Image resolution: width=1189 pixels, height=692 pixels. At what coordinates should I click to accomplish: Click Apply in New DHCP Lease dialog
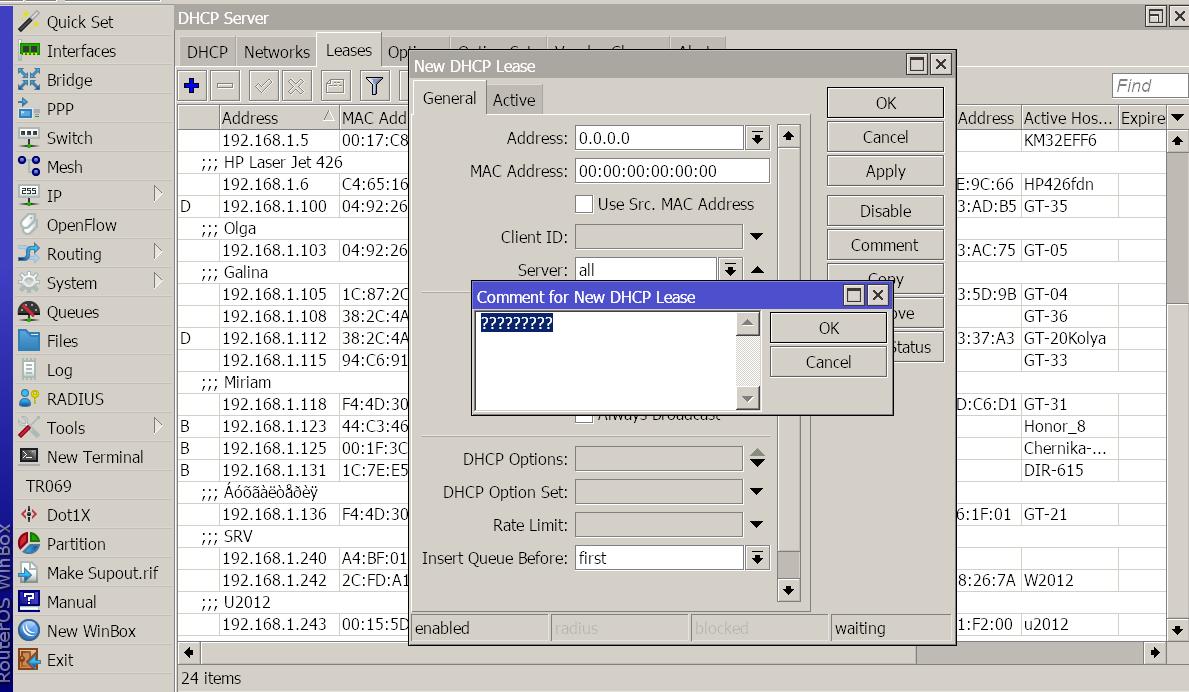[886, 171]
